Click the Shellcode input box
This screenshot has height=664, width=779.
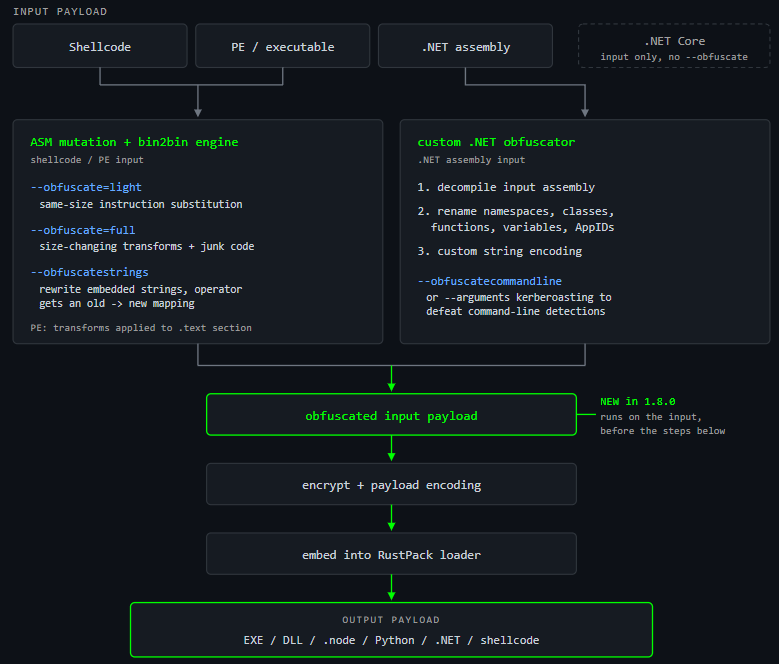coord(100,46)
